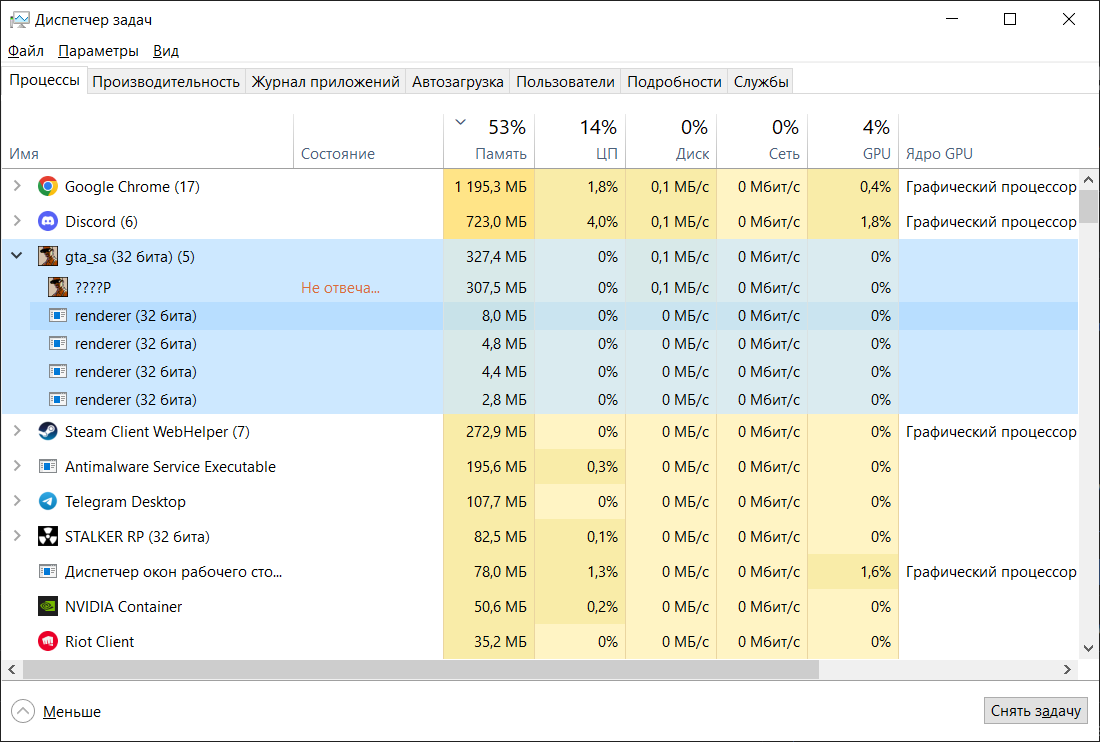Click the STALKER RP radiation icon
Image resolution: width=1100 pixels, height=742 pixels.
pos(48,537)
